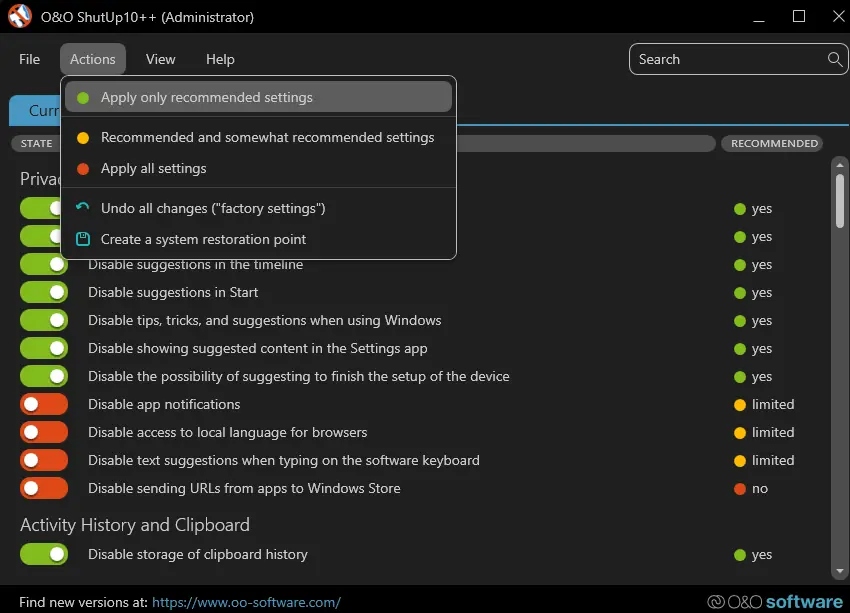Toggle Disable possibility of suggesting to finish setup
This screenshot has width=850, height=613.
click(x=44, y=376)
